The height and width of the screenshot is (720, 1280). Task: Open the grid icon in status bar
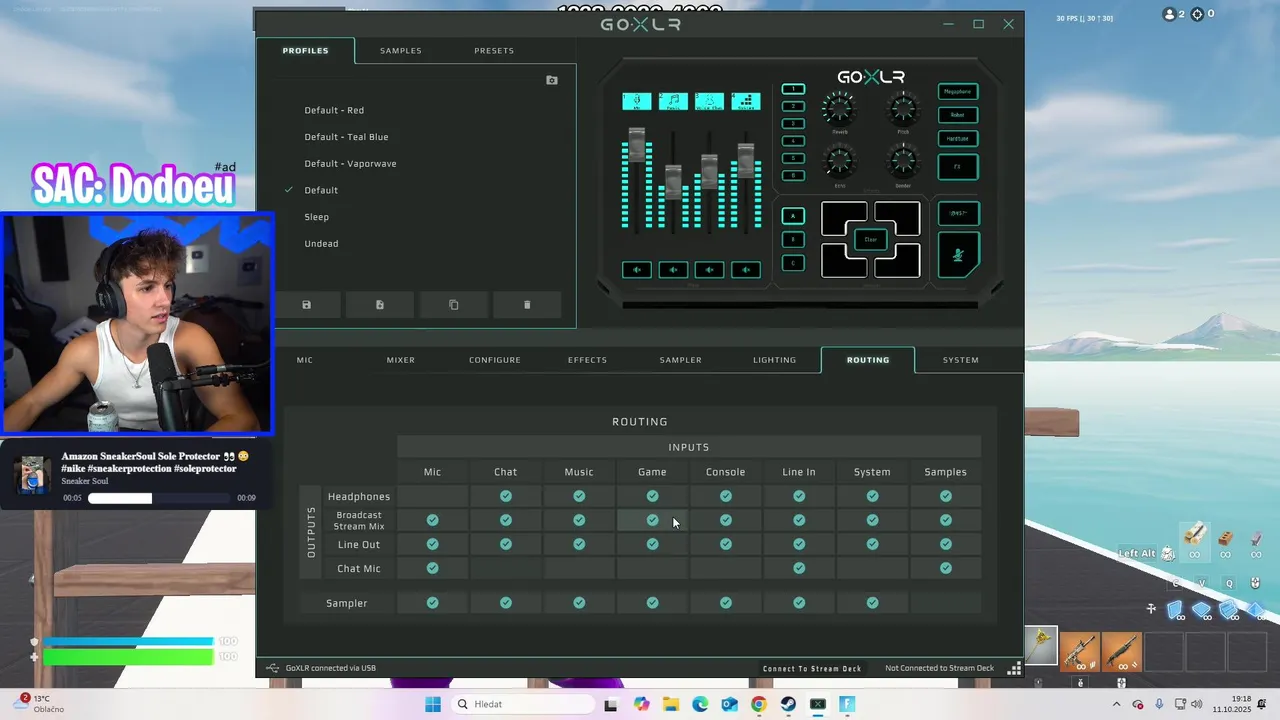[x=1014, y=668]
